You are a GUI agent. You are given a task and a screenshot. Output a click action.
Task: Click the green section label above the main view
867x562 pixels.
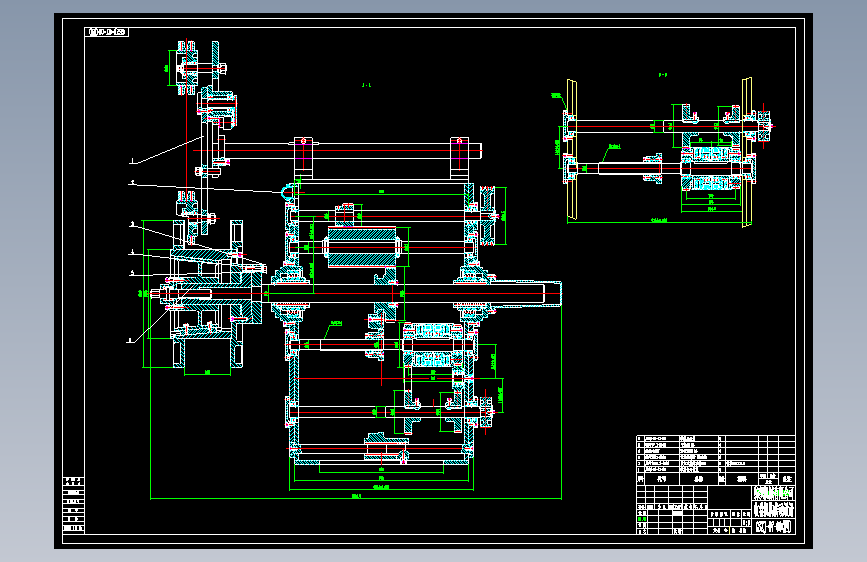coord(367,85)
